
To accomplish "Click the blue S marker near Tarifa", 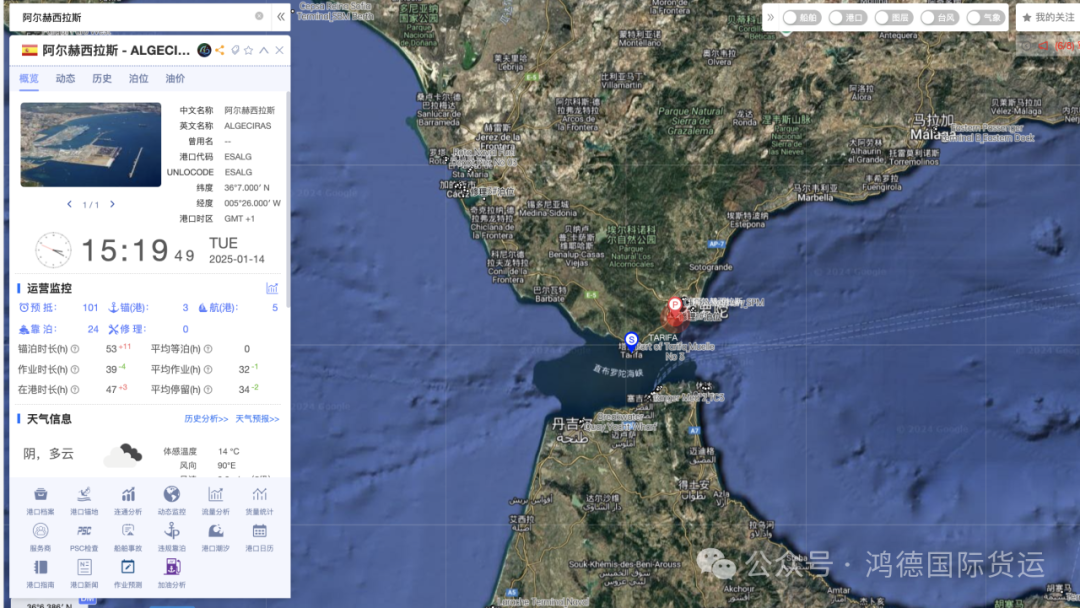I will pos(631,340).
